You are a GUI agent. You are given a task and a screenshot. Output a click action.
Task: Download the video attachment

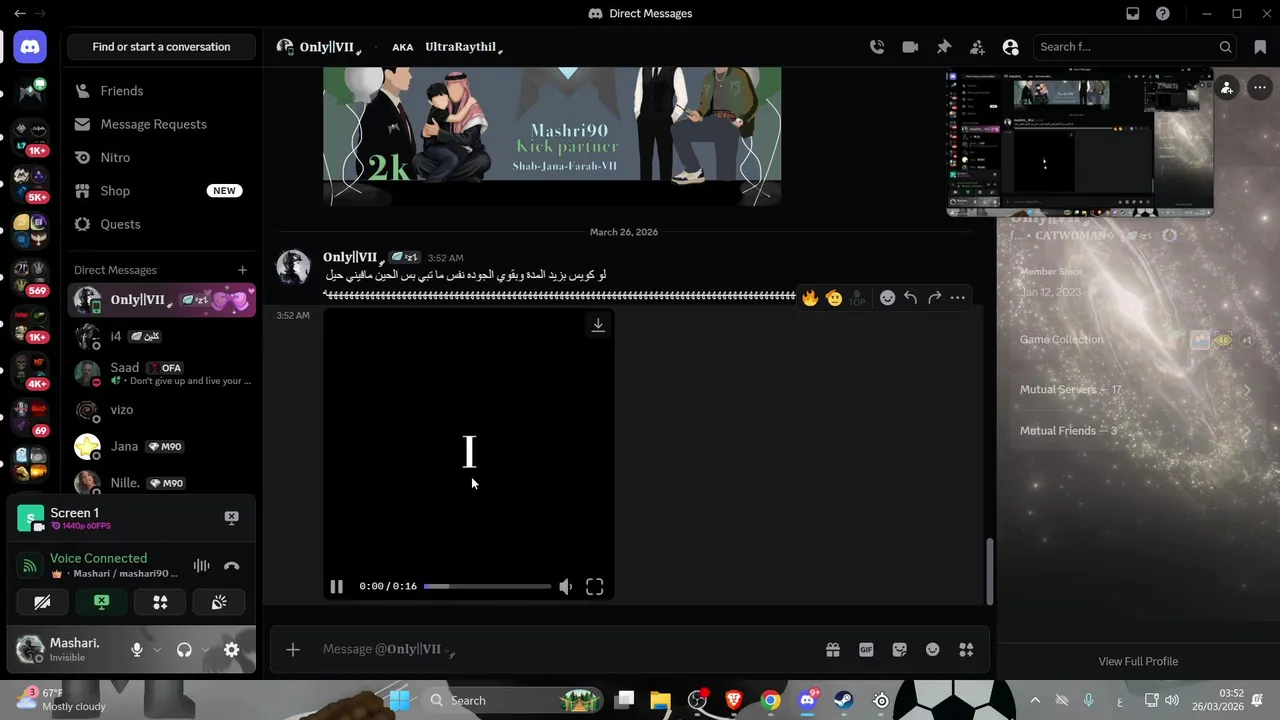tap(598, 325)
